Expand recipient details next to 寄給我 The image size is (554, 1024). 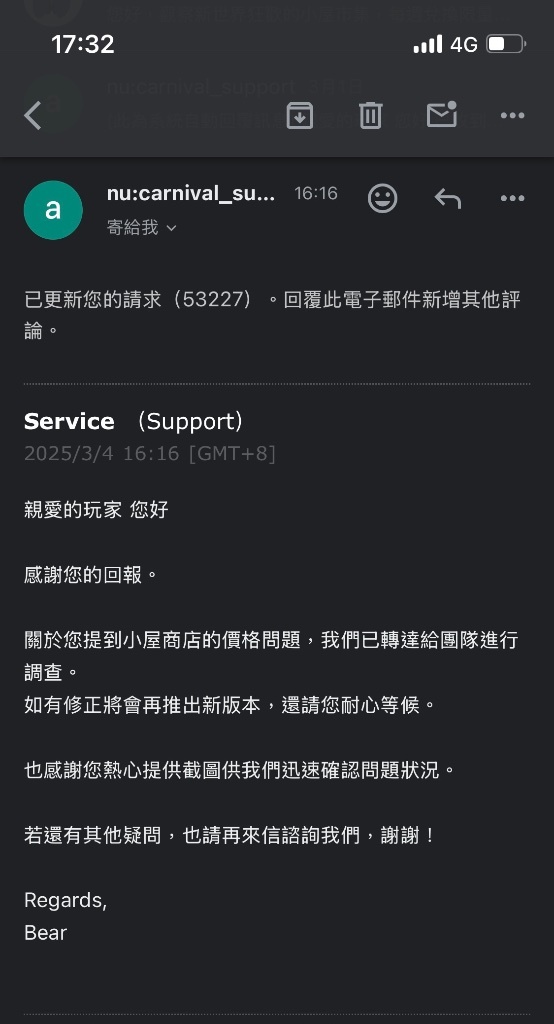point(171,228)
